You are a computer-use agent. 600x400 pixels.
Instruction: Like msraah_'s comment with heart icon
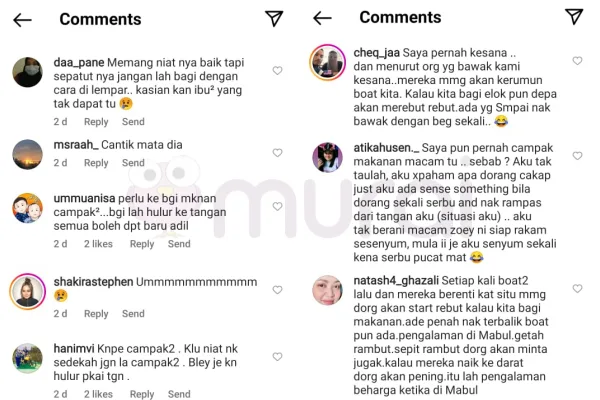pyautogui.click(x=277, y=153)
